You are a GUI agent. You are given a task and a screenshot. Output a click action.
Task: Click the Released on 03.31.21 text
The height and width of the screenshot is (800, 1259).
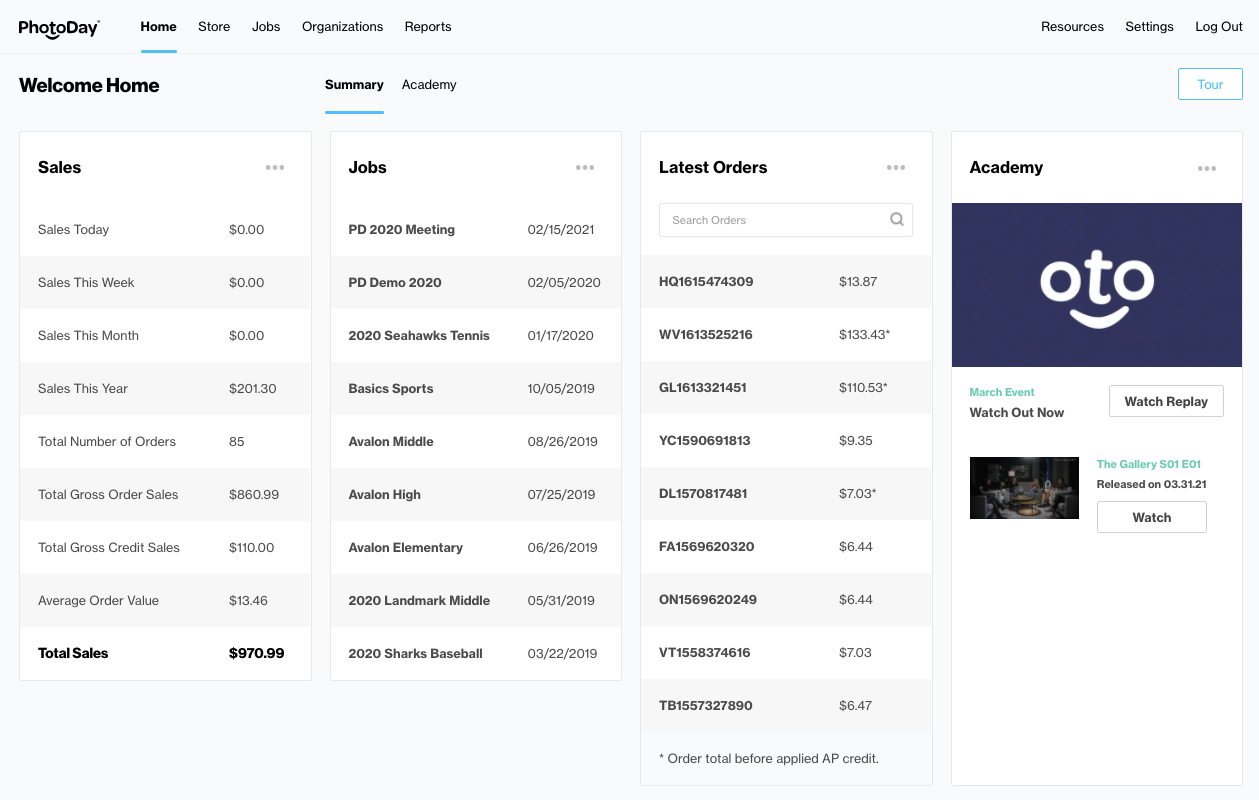(1151, 484)
